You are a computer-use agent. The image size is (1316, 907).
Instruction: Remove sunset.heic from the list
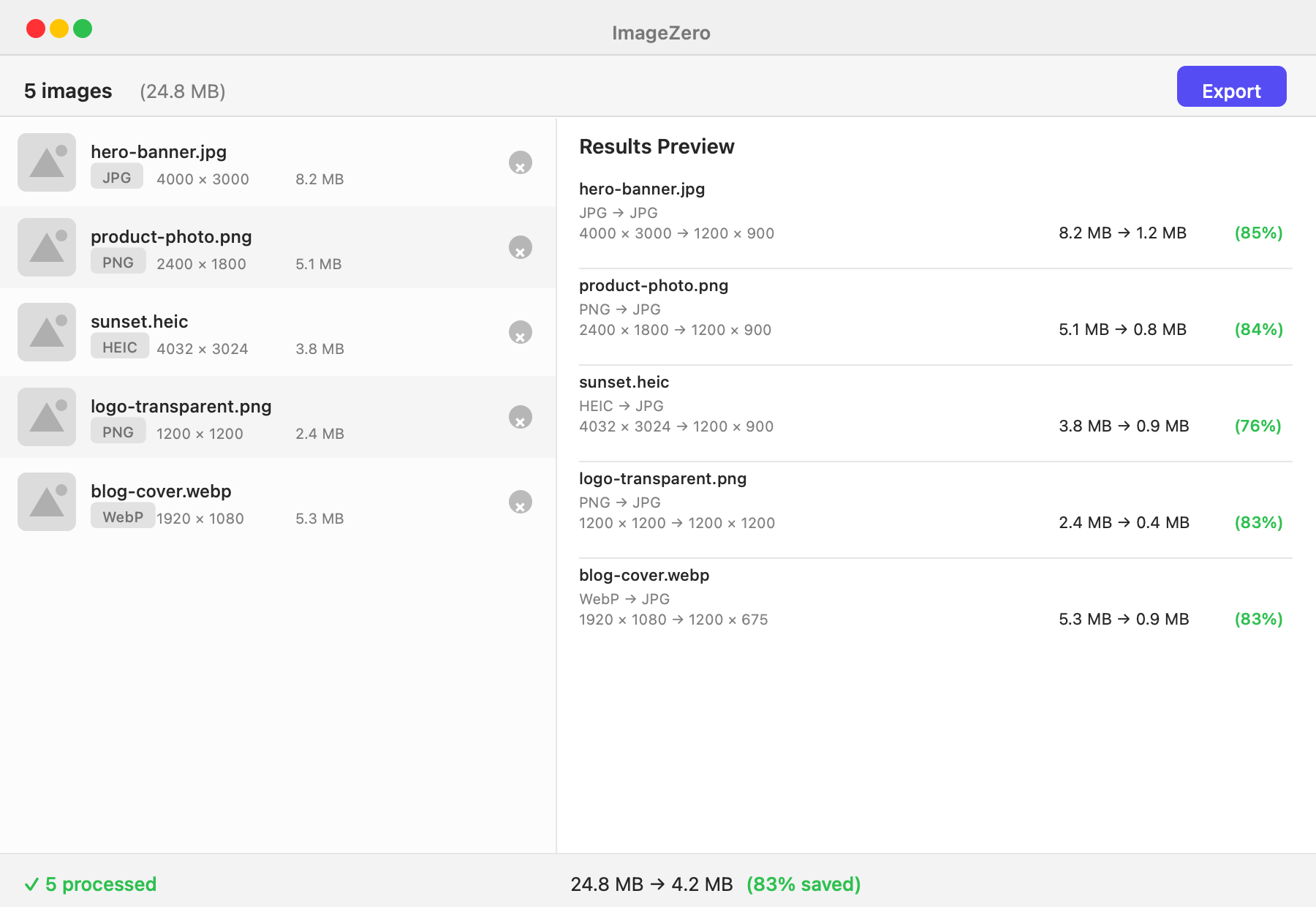(x=521, y=332)
